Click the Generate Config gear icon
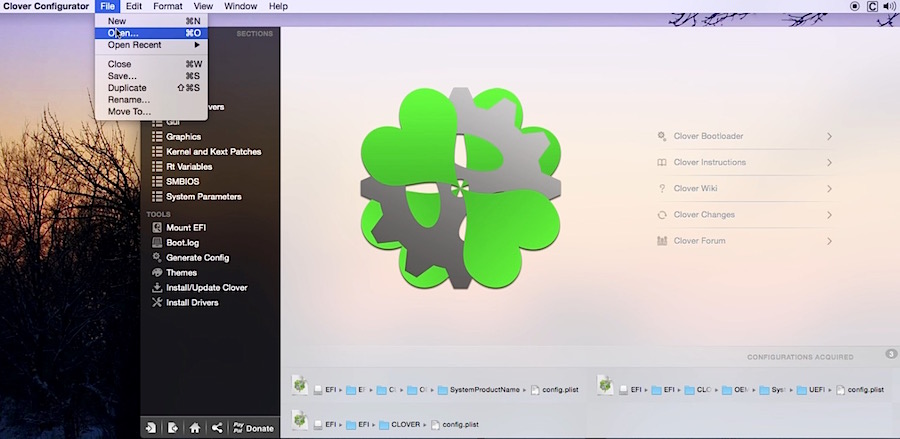 pyautogui.click(x=157, y=257)
